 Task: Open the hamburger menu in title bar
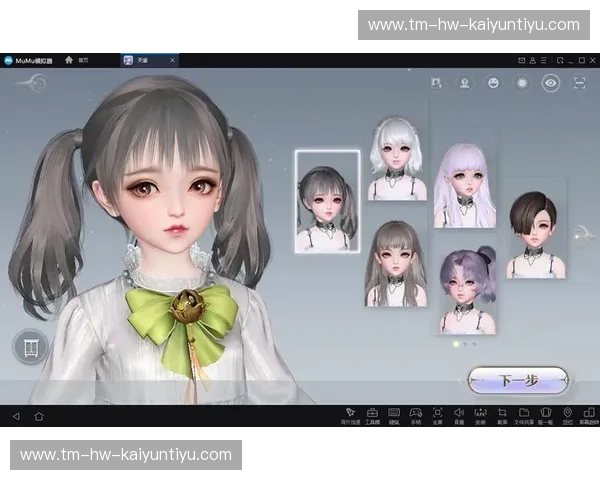(543, 60)
